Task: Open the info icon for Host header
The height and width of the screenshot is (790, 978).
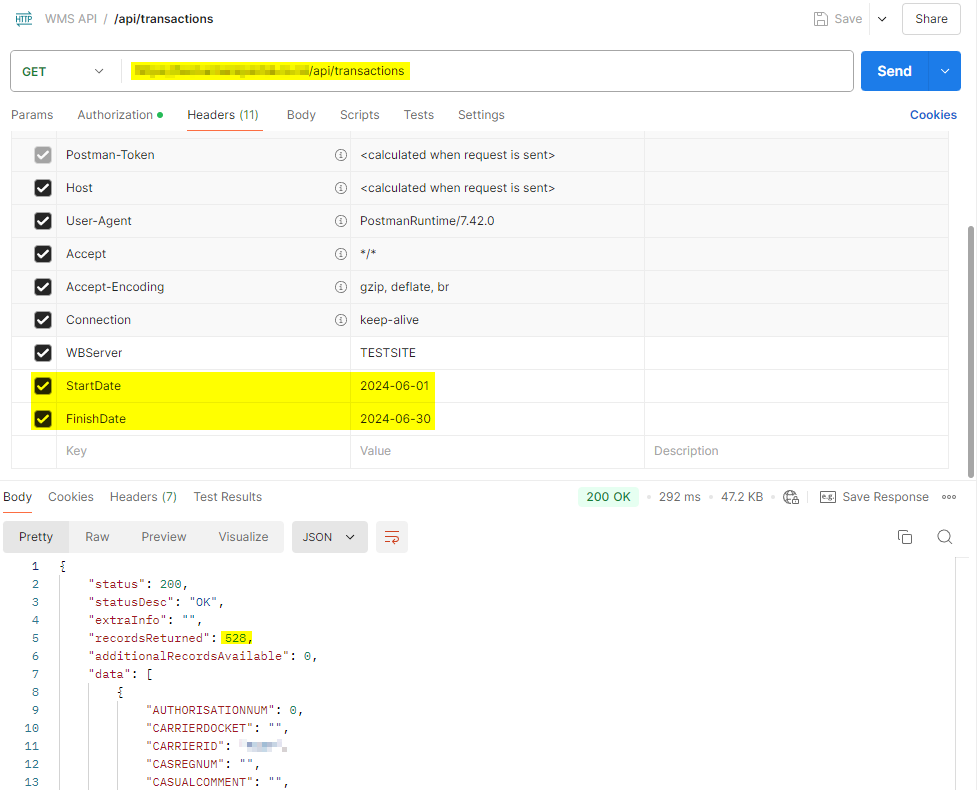Action: pos(341,188)
